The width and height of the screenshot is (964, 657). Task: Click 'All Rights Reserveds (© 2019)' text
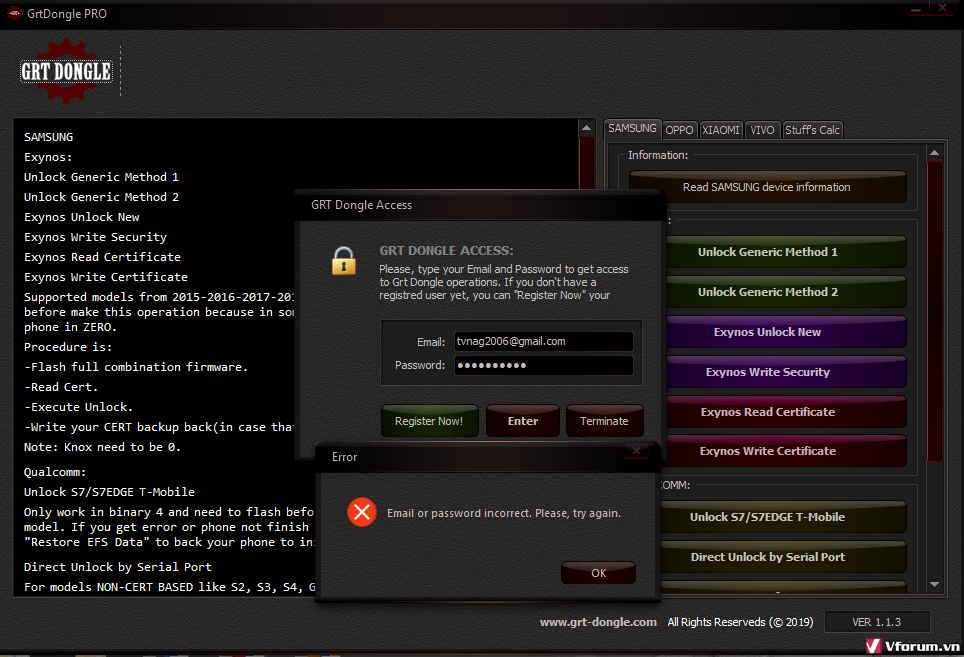pos(740,622)
